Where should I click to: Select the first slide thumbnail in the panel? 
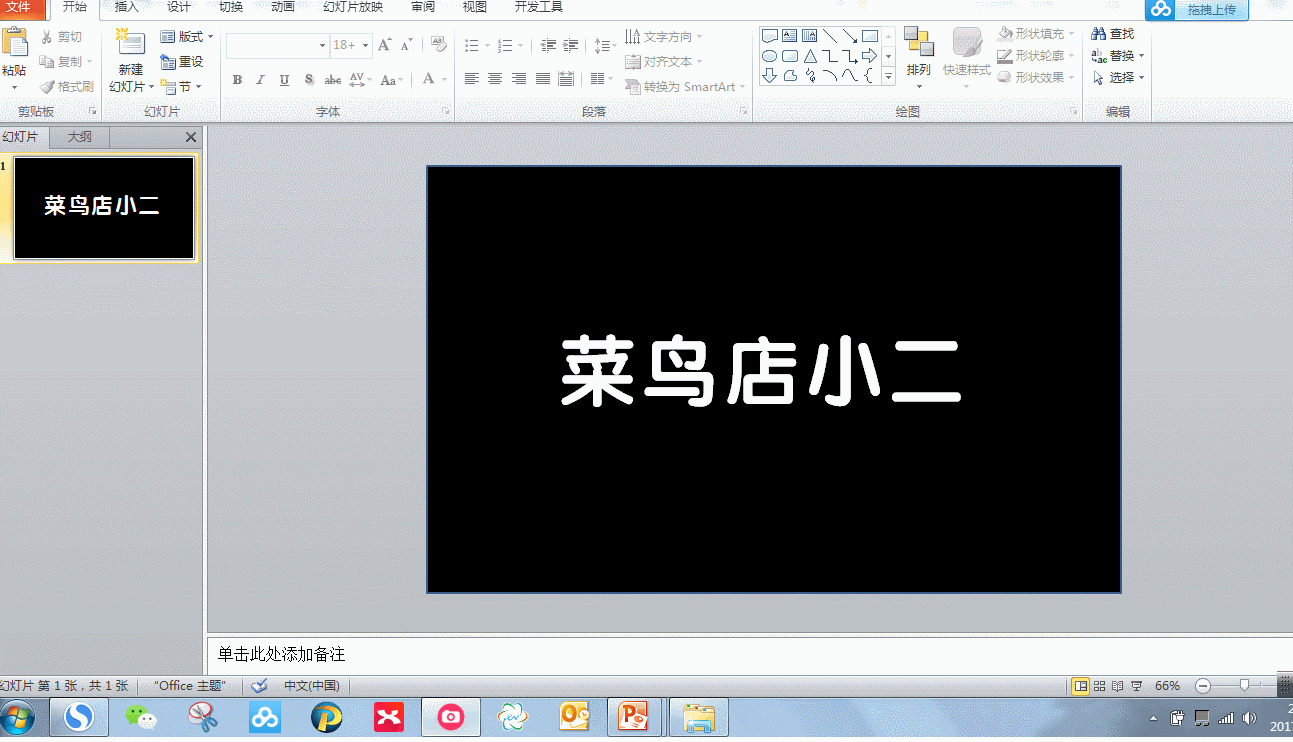tap(103, 207)
